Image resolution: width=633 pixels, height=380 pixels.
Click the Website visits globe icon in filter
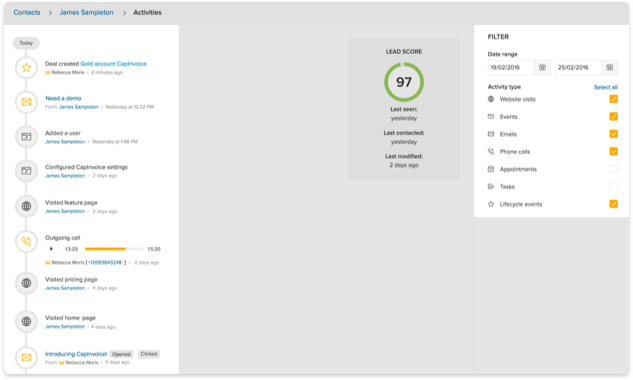(491, 99)
